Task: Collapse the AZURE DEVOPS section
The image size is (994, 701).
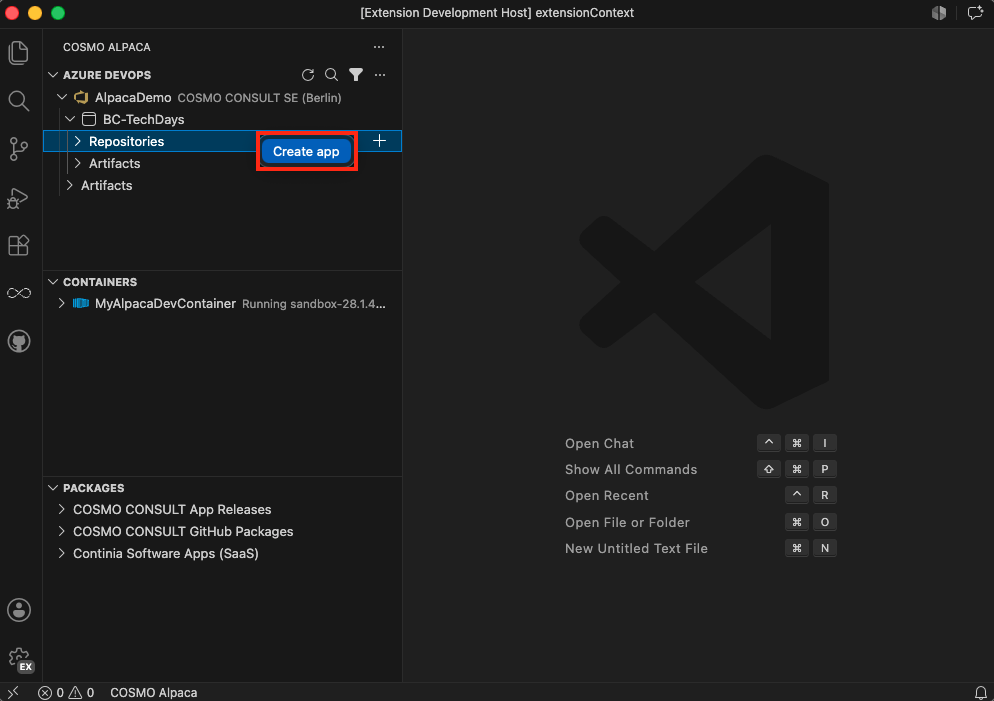Action: [x=53, y=75]
